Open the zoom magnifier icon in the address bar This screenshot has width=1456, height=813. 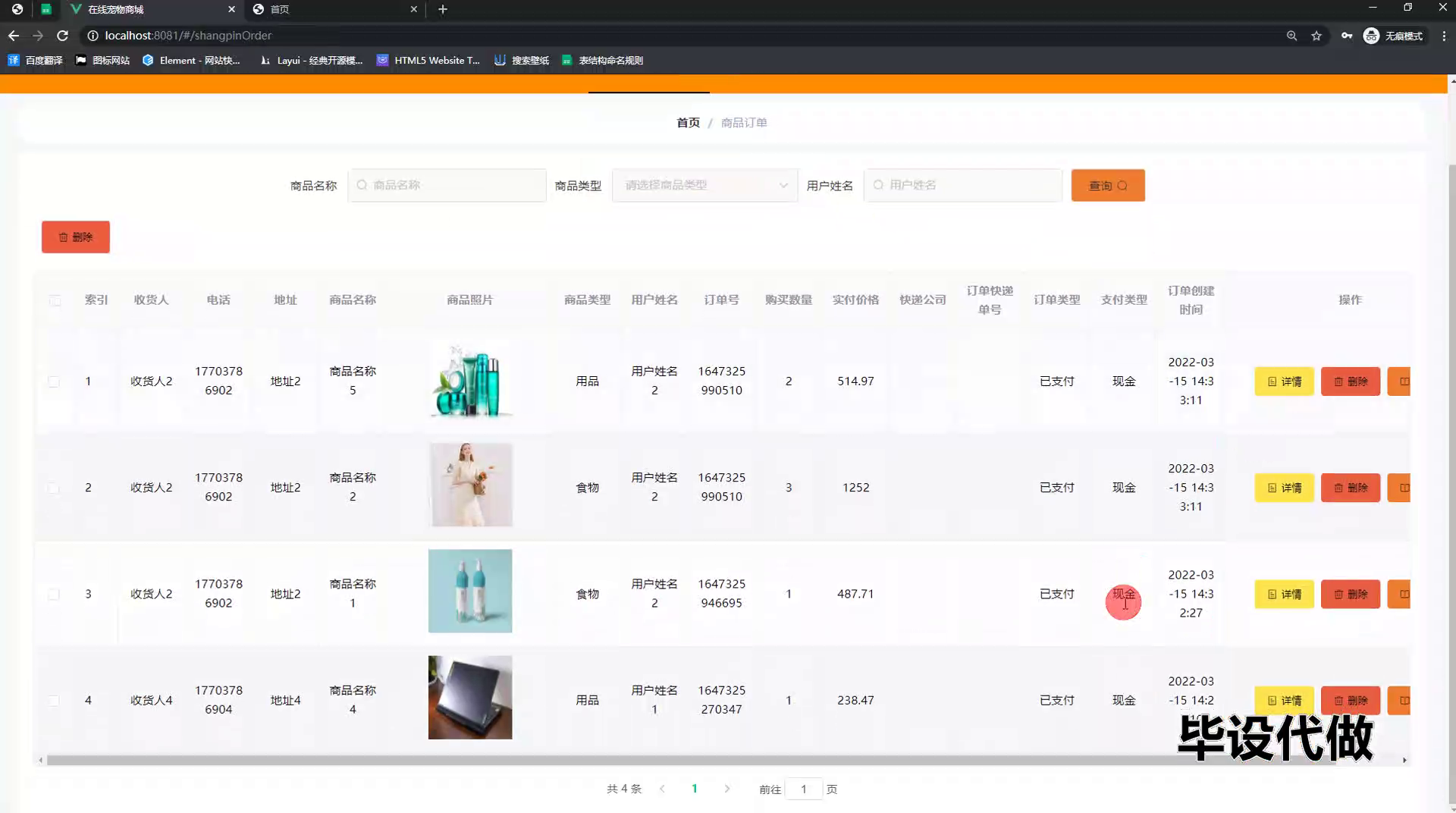tap(1291, 36)
